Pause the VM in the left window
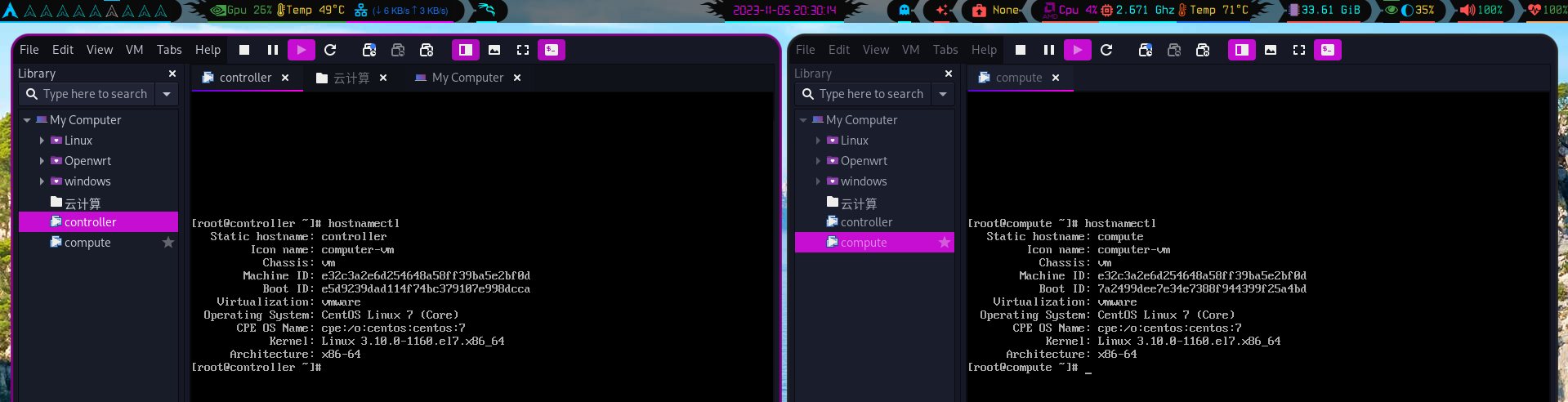This screenshot has width=1568, height=402. pyautogui.click(x=273, y=50)
